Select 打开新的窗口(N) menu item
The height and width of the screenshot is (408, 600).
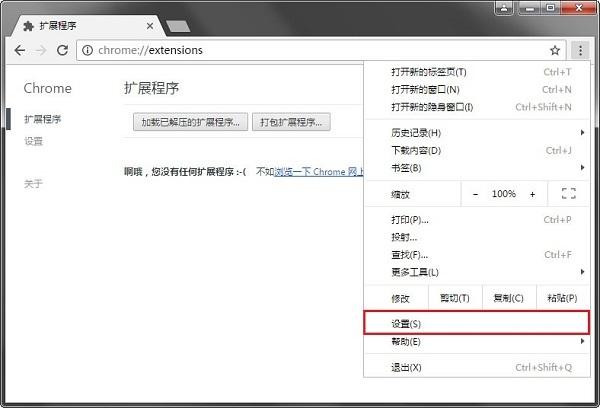click(x=476, y=90)
